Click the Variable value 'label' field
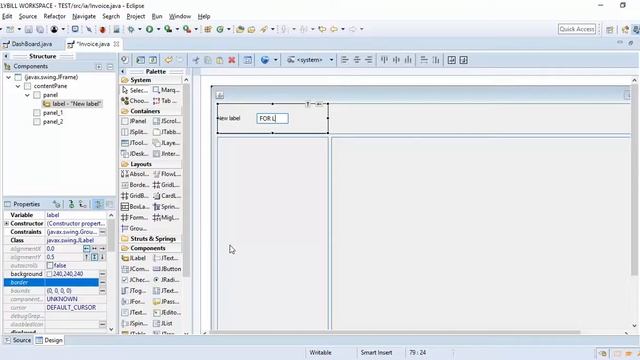 pos(76,215)
